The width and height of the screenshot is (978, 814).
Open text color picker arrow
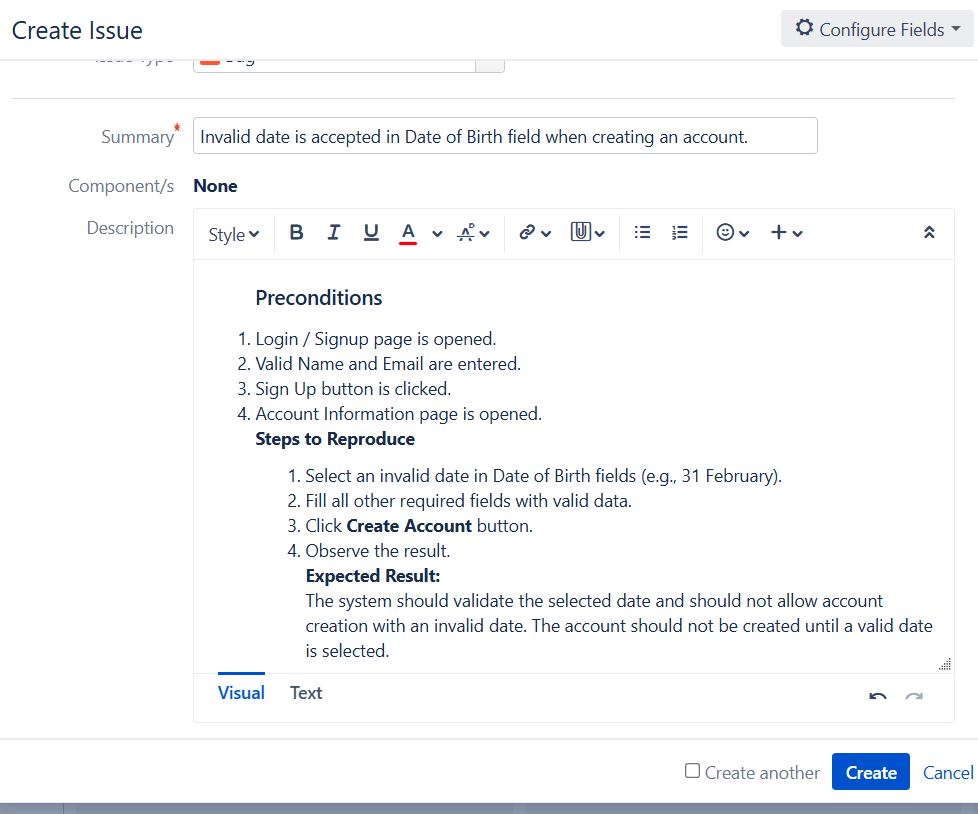tap(437, 234)
